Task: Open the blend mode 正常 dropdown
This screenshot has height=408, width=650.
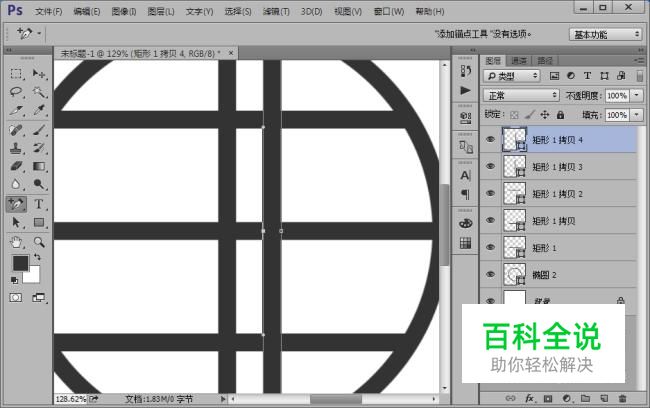Action: 521,96
